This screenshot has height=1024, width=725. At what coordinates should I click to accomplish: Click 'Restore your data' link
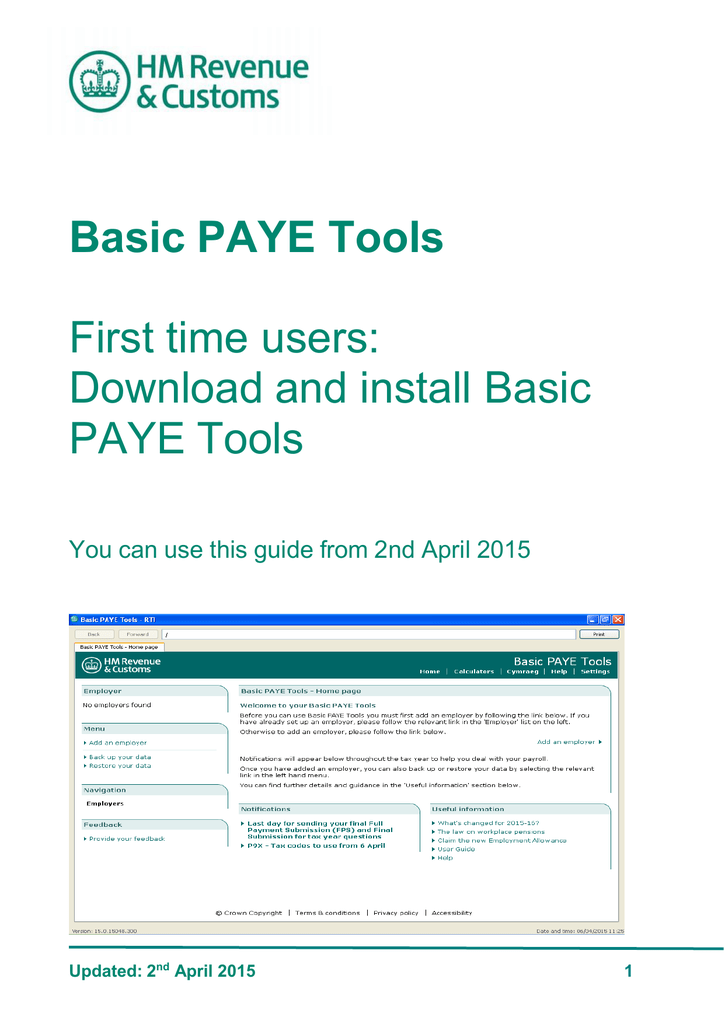coord(120,765)
